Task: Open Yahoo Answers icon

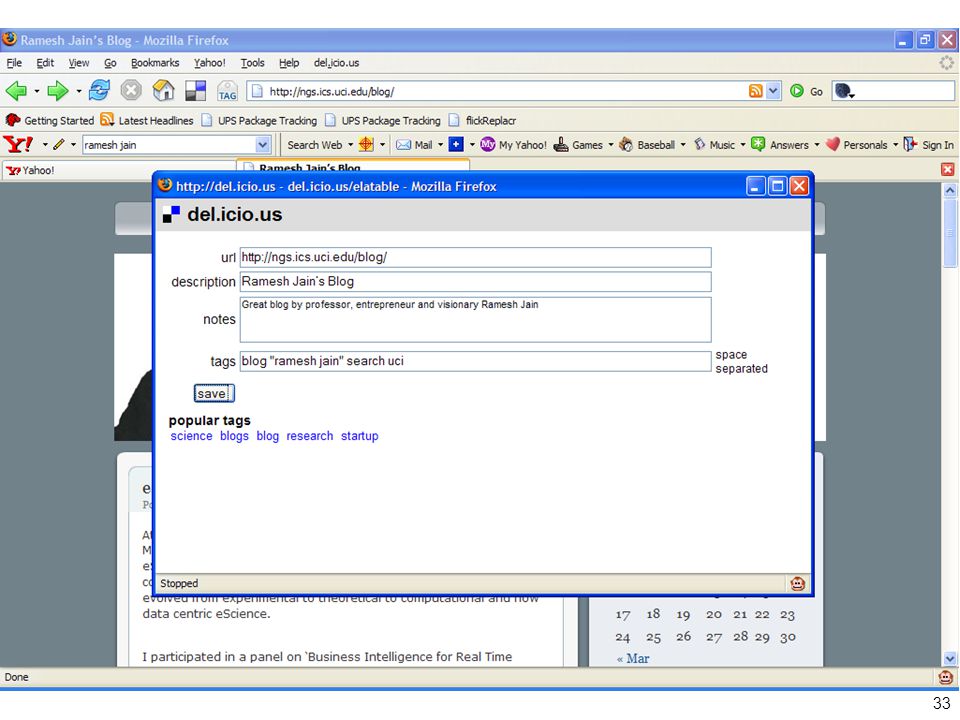Action: coord(758,144)
